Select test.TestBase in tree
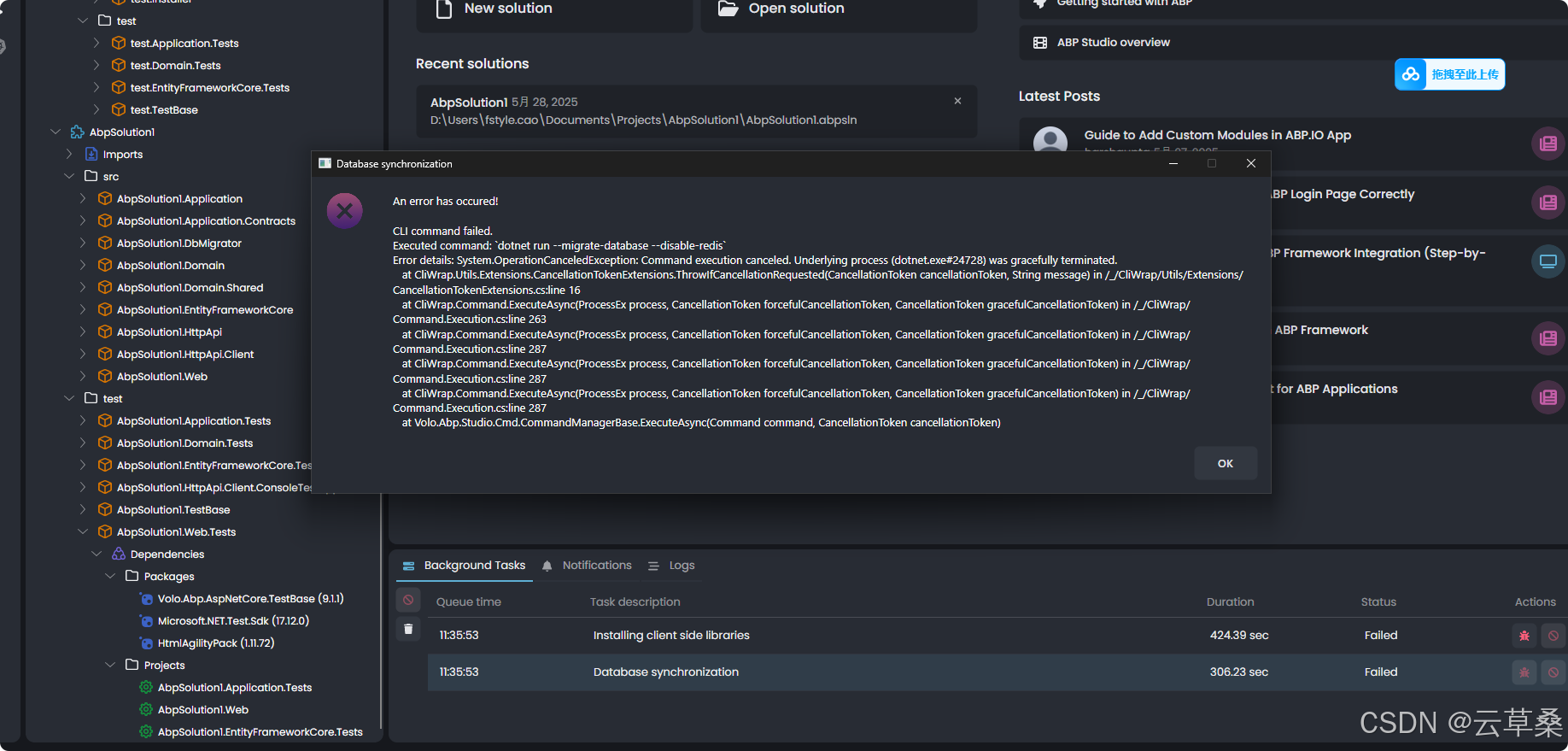 (x=164, y=109)
